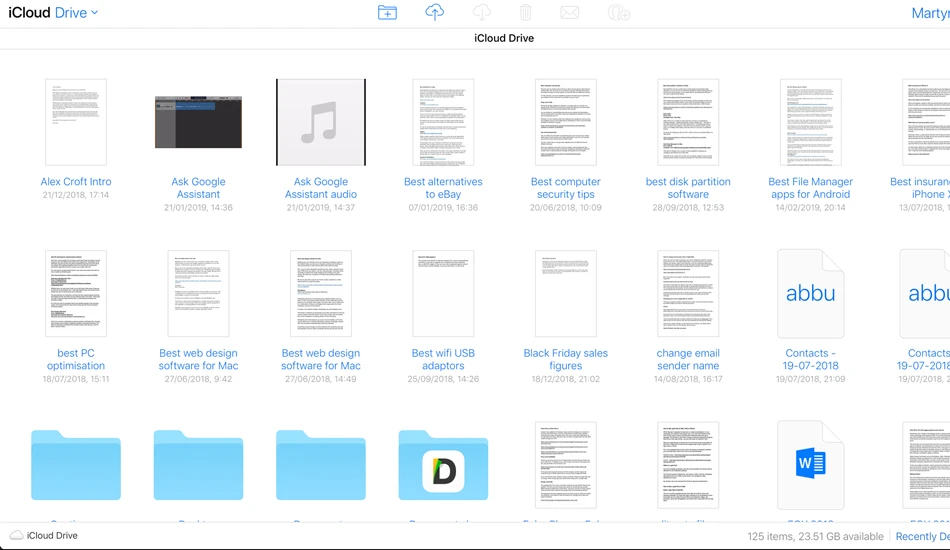Select Black Friday sales figures document
The height and width of the screenshot is (550, 950).
point(565,294)
